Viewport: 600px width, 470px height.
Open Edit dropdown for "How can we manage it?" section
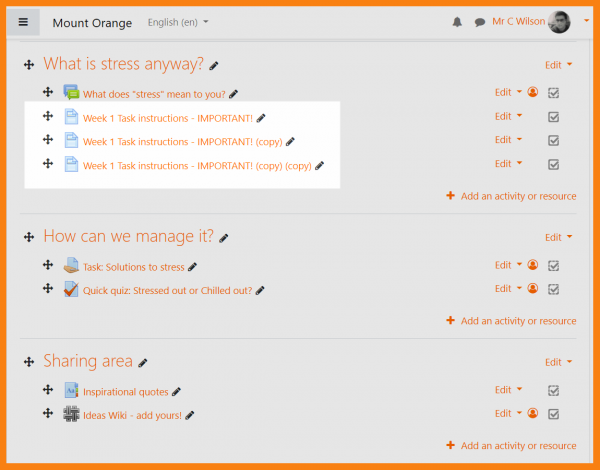558,238
